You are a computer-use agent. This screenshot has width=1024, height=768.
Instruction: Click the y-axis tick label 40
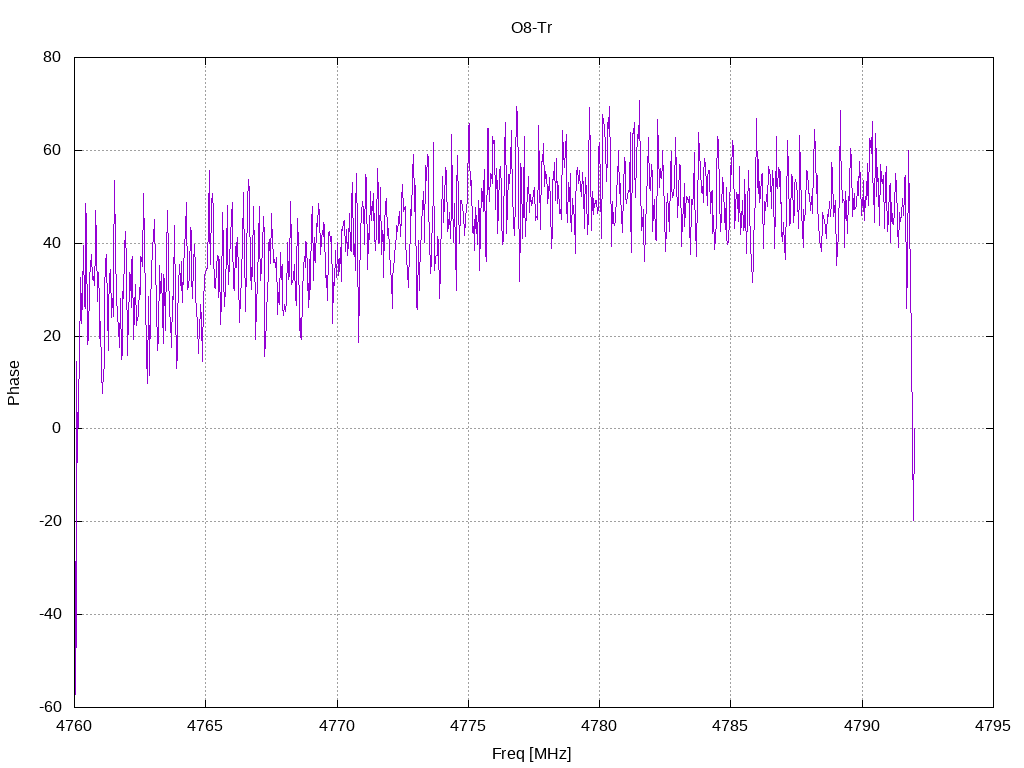click(52, 243)
